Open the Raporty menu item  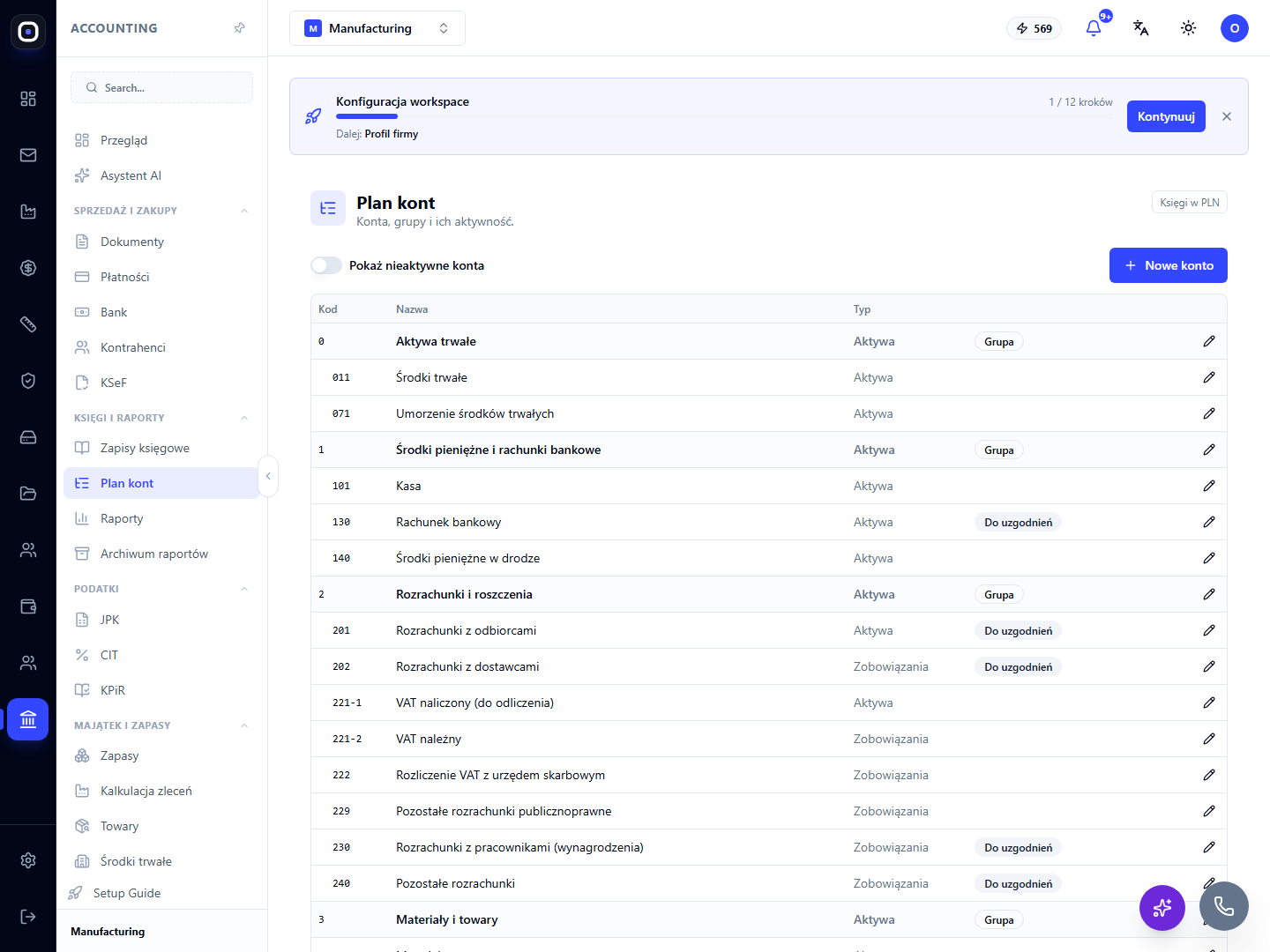tap(162, 518)
